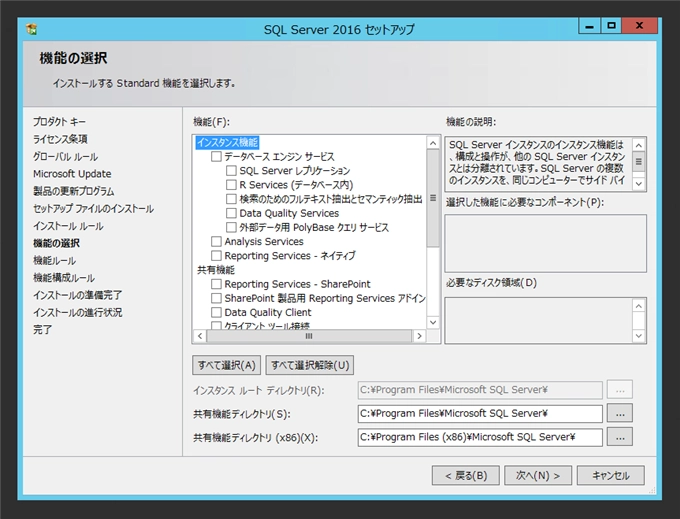Tick Reporting Services - SharePoint checkbox
Image resolution: width=680 pixels, height=519 pixels.
pyautogui.click(x=216, y=284)
